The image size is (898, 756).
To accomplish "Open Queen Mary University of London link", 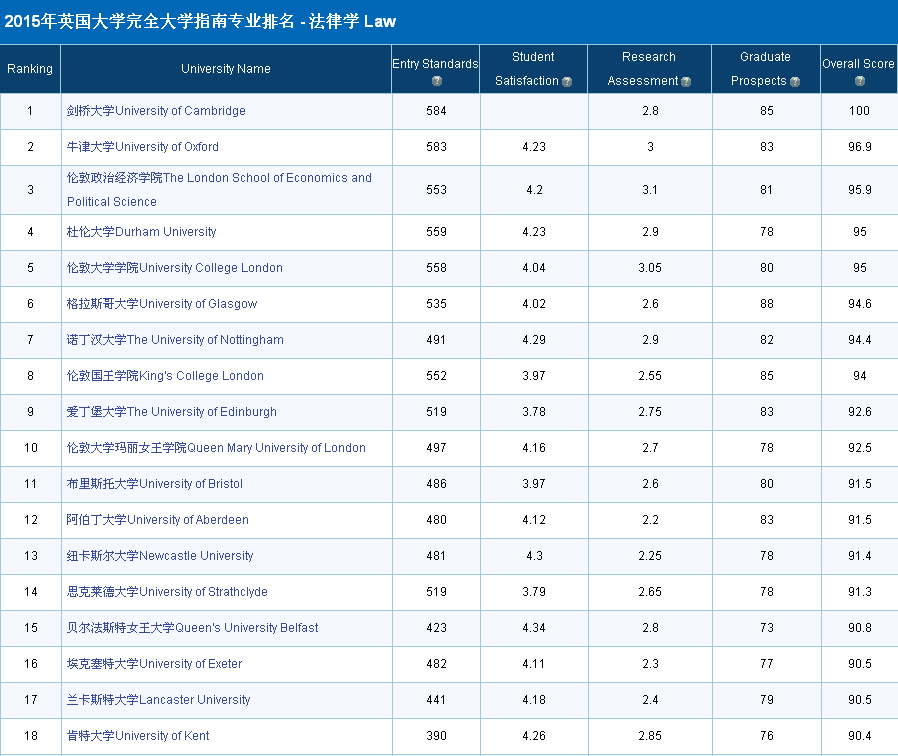I will click(x=216, y=448).
